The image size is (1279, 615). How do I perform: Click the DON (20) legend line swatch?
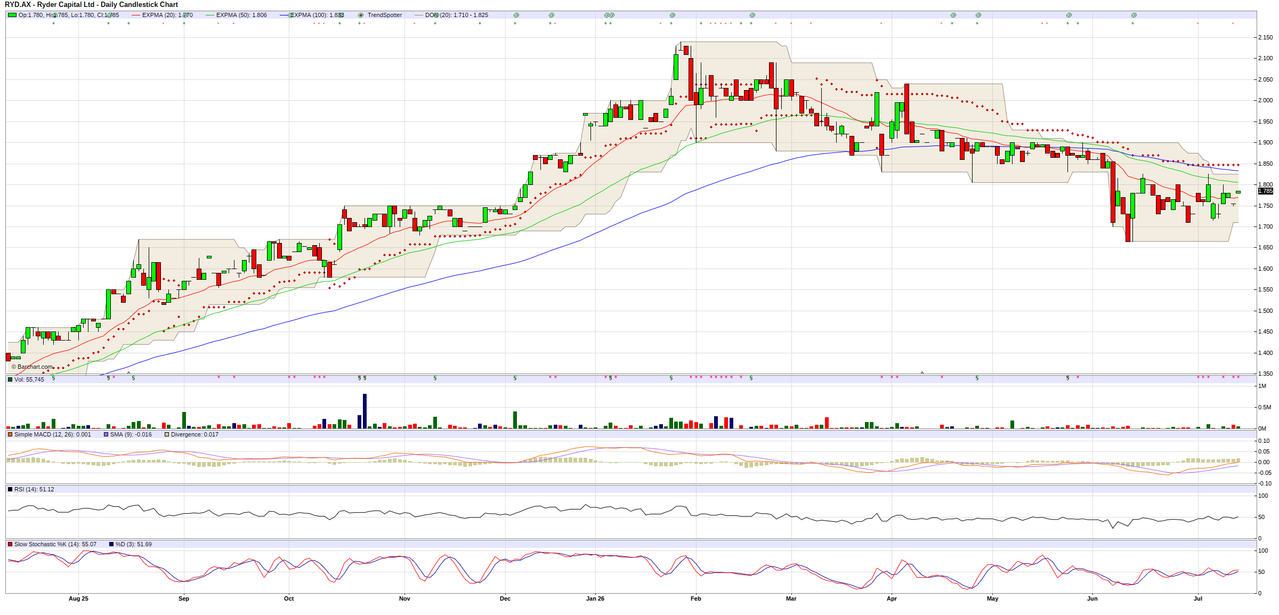point(421,15)
